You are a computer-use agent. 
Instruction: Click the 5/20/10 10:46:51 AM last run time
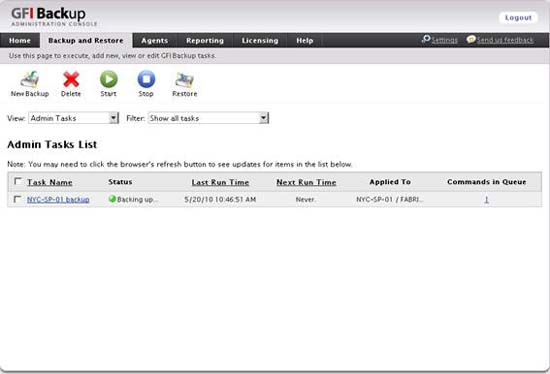coord(220,199)
